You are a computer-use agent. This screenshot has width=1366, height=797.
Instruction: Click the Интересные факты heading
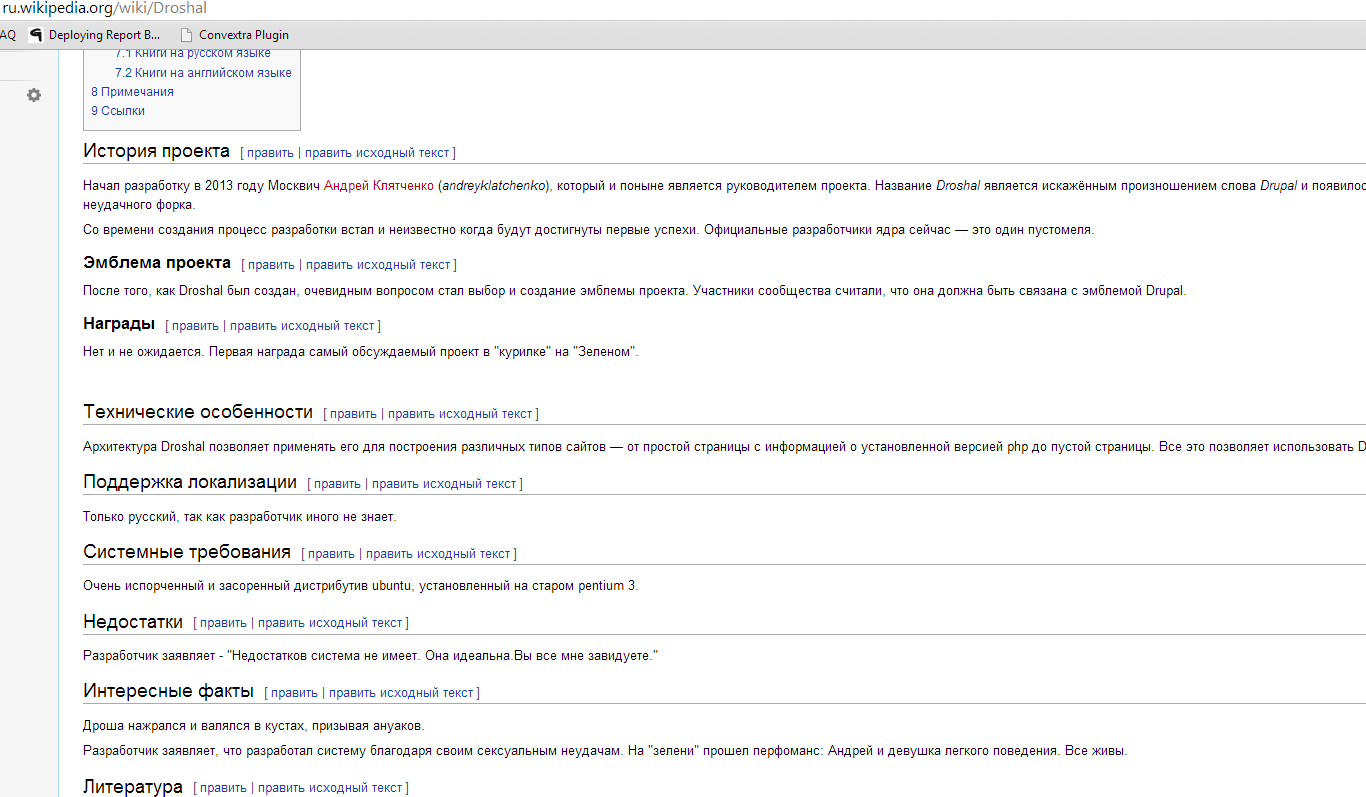click(x=168, y=692)
